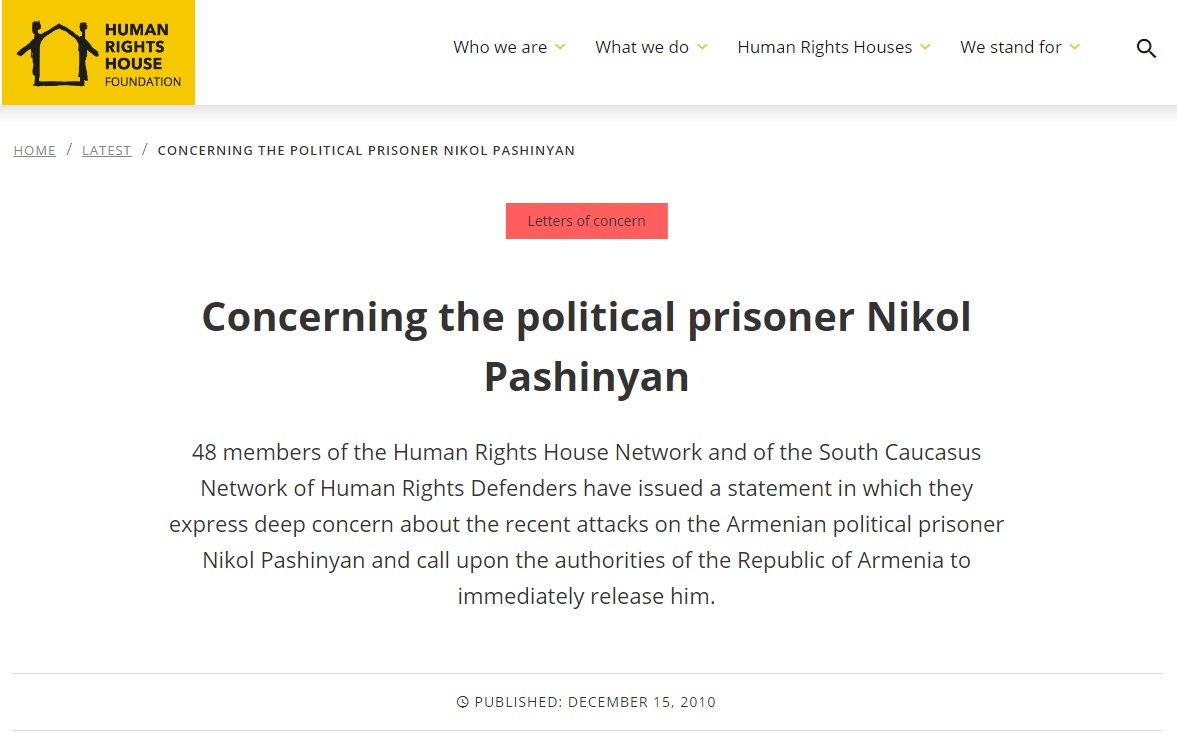1177x737 pixels.
Task: Click the published date December 15, 2010
Action: (x=642, y=702)
